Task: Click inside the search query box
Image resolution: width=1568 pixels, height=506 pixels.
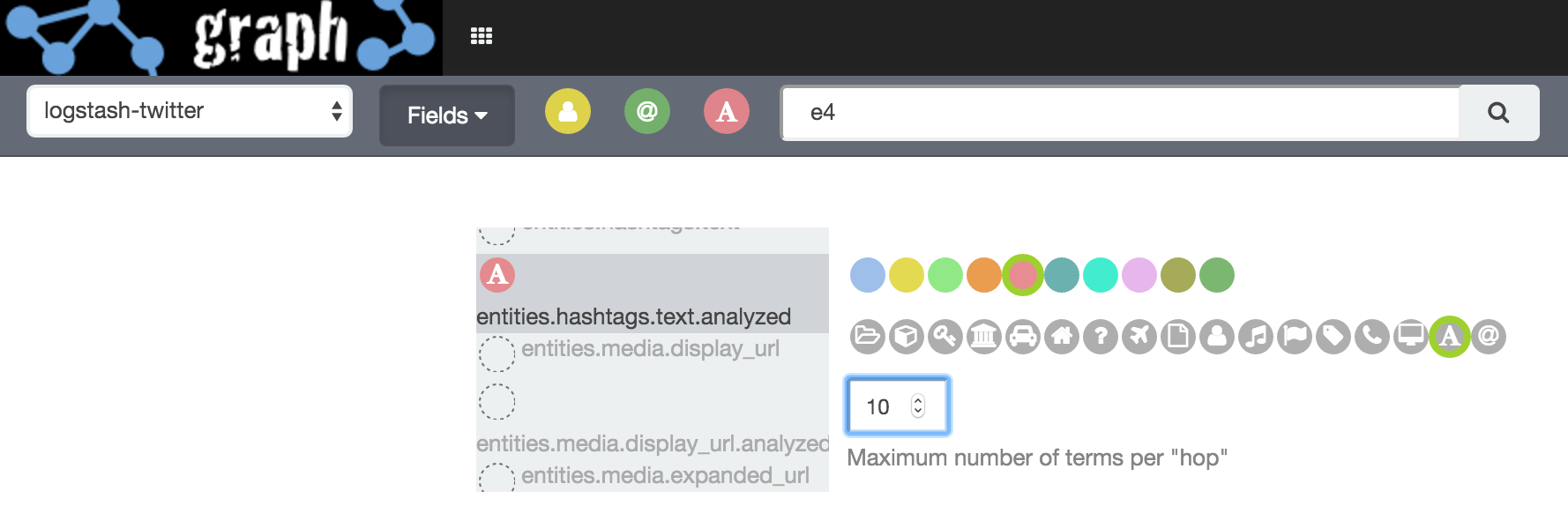Action: [1120, 113]
